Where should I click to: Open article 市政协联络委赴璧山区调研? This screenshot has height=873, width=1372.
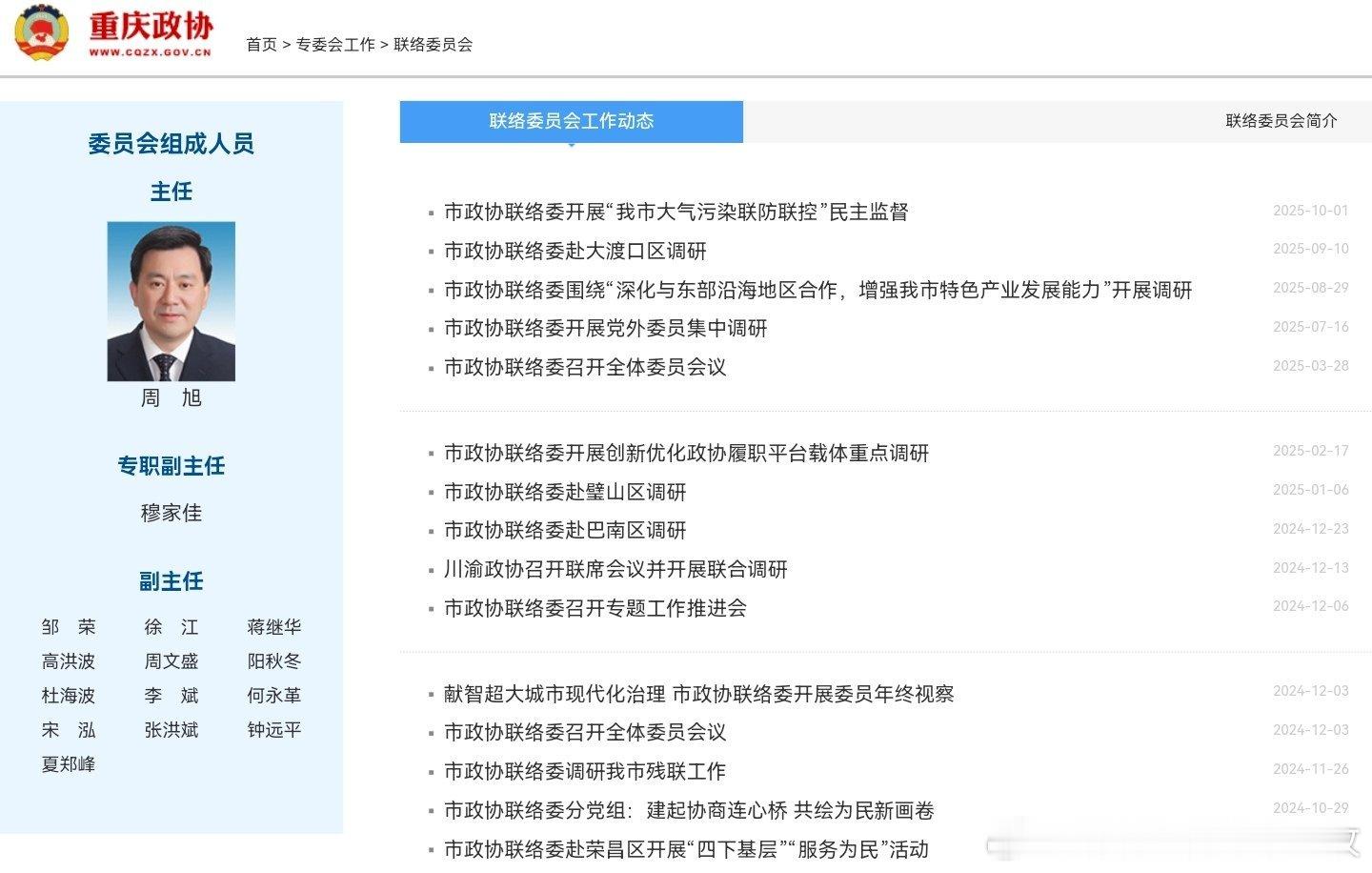565,492
